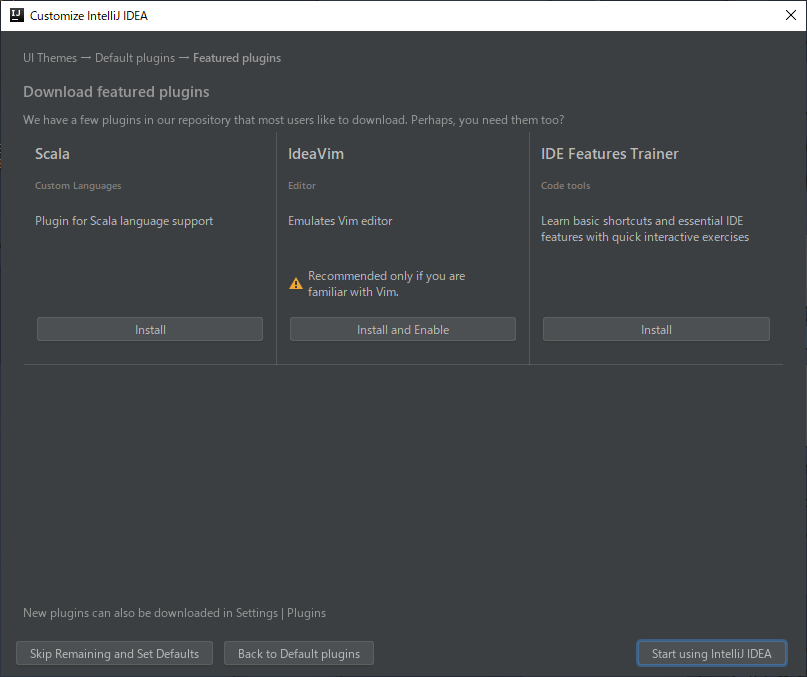This screenshot has height=677, width=807.
Task: Close the Customize IntelliJ IDEA dialog
Action: pyautogui.click(x=791, y=15)
